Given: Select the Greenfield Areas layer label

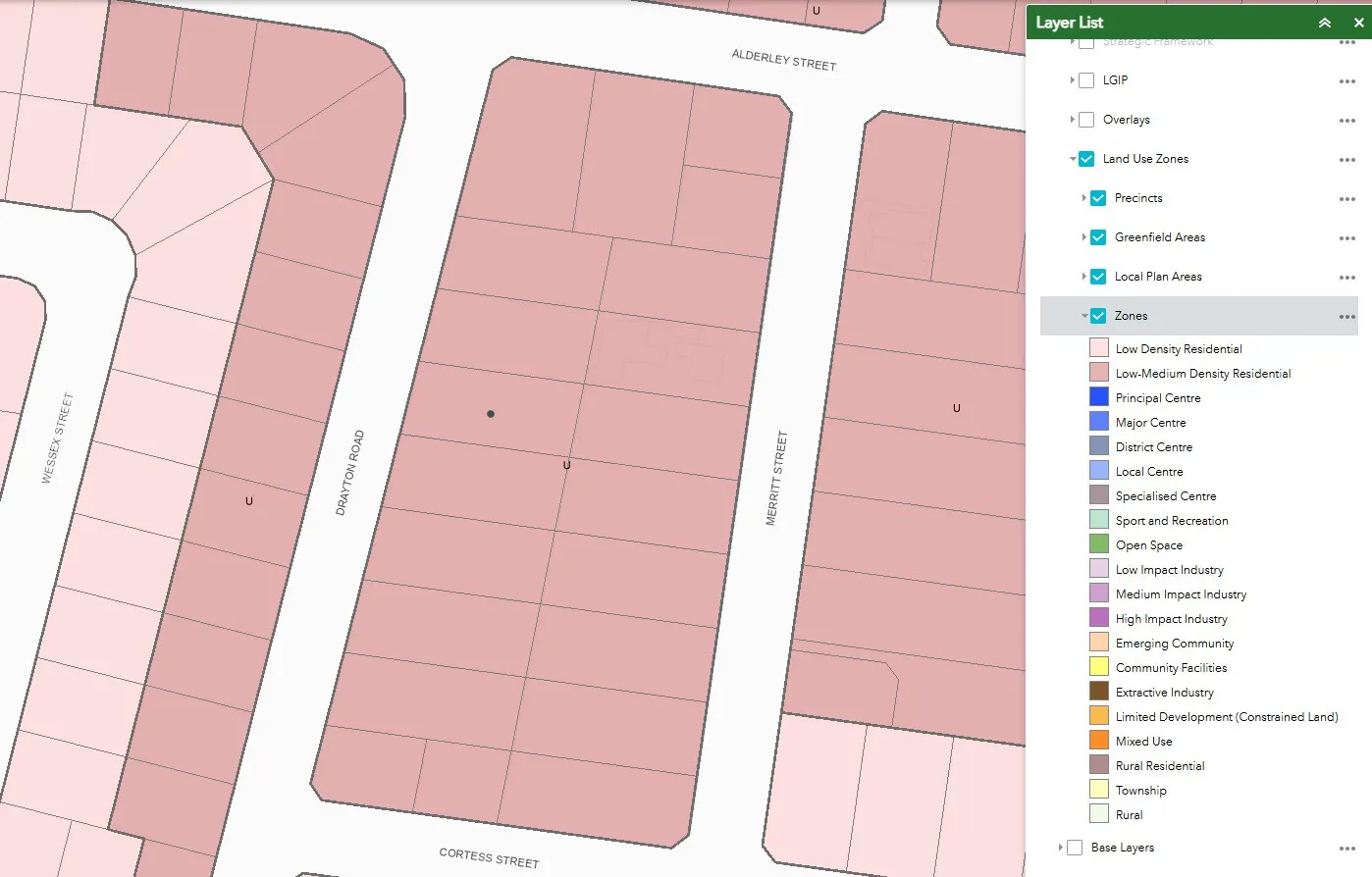Looking at the screenshot, I should click(1160, 237).
